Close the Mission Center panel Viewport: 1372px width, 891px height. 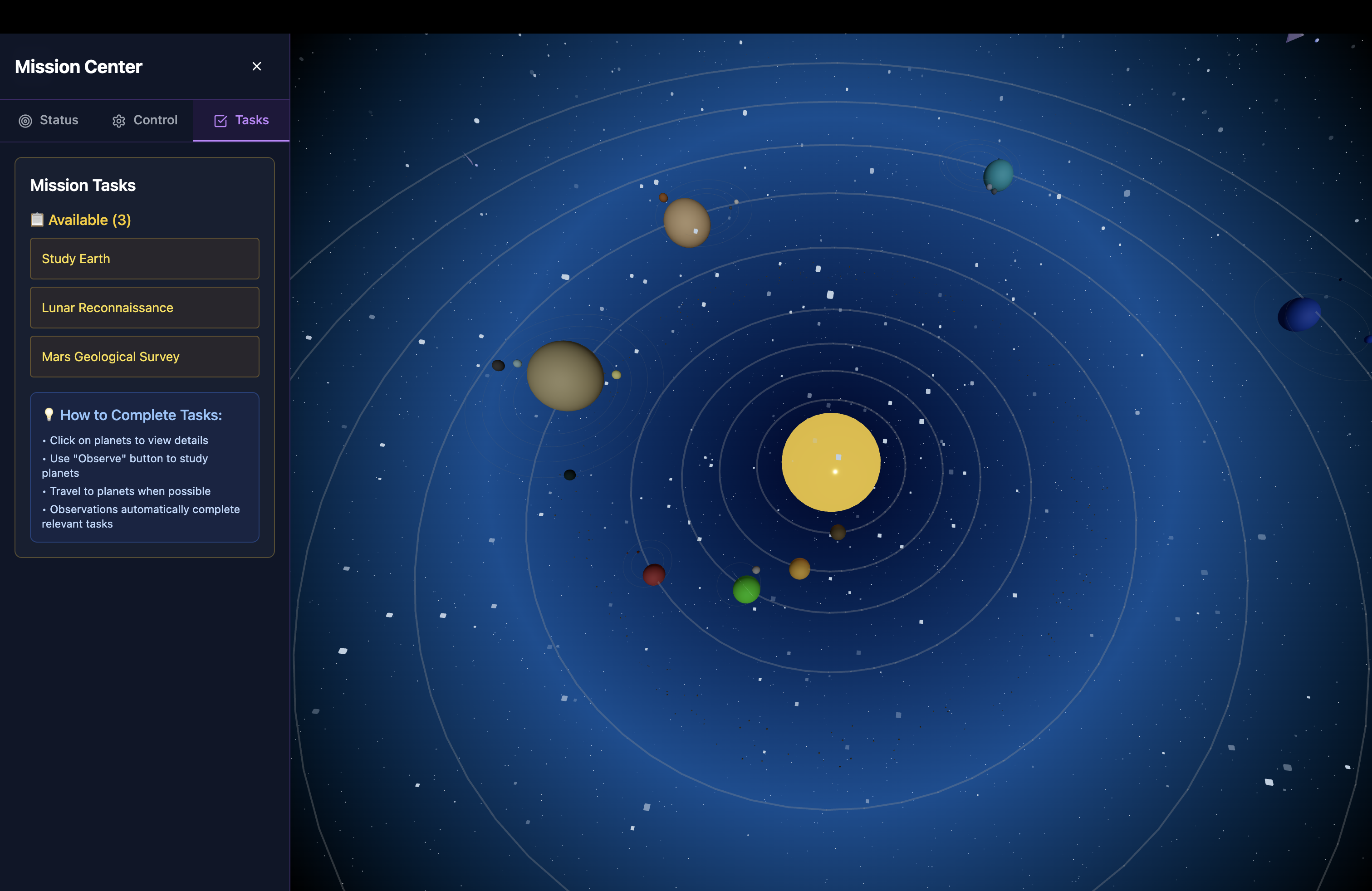pyautogui.click(x=256, y=66)
